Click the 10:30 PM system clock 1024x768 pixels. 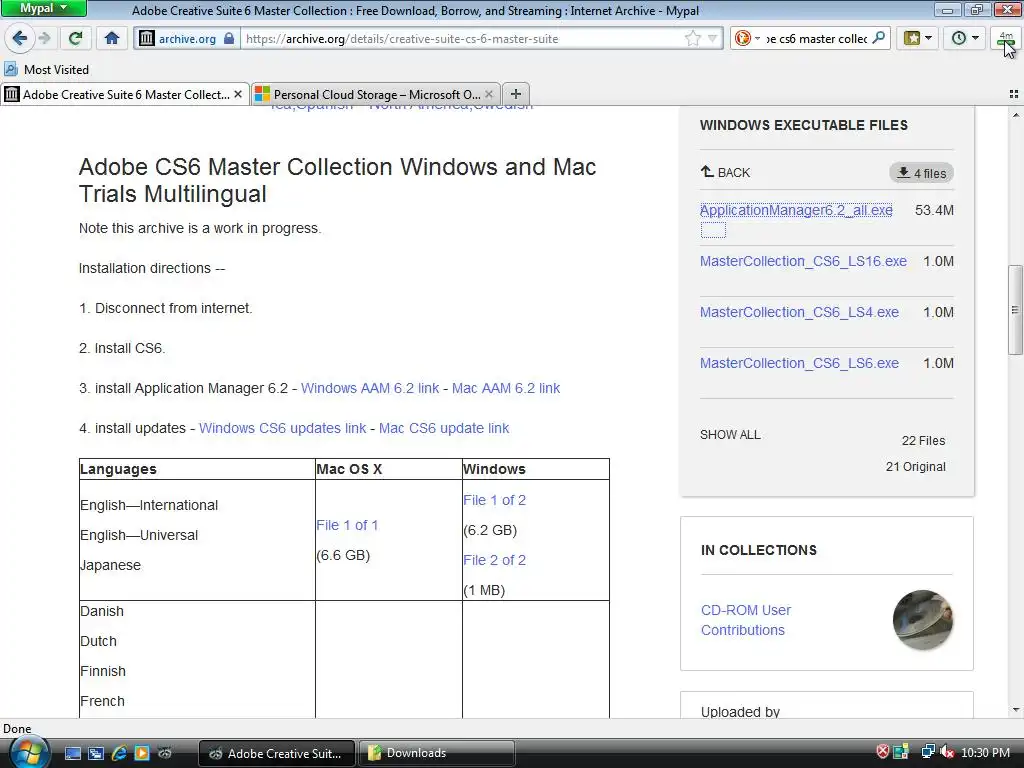click(x=985, y=752)
